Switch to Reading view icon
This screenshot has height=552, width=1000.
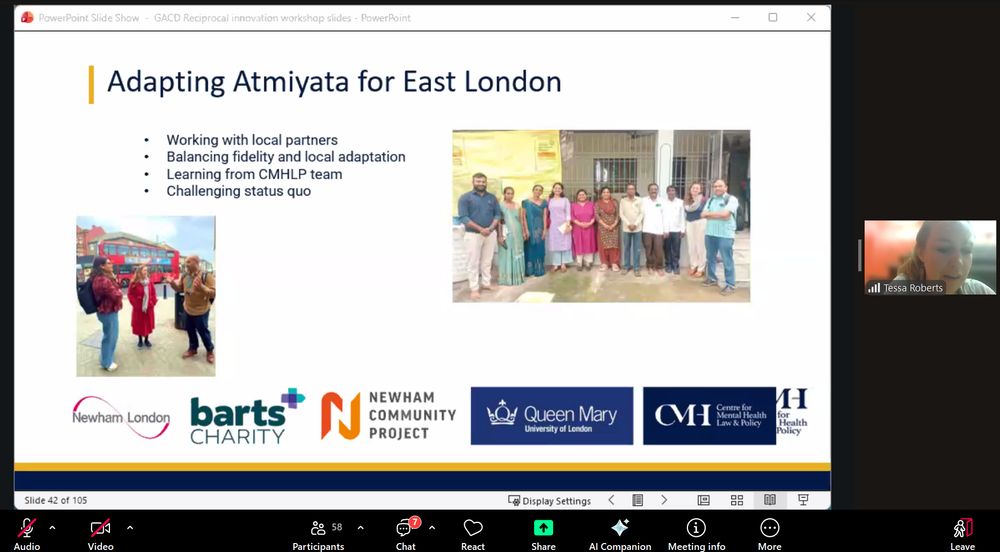pos(770,500)
